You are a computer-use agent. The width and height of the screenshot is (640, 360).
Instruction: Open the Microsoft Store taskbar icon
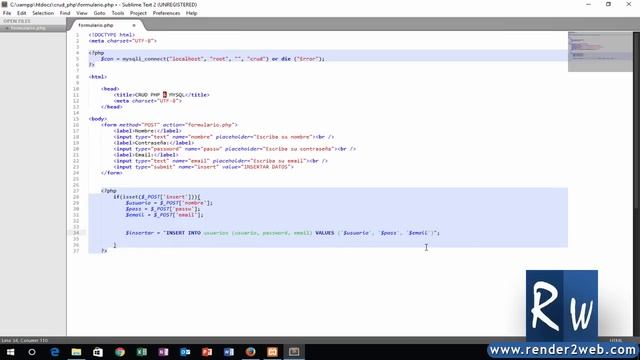[98, 352]
